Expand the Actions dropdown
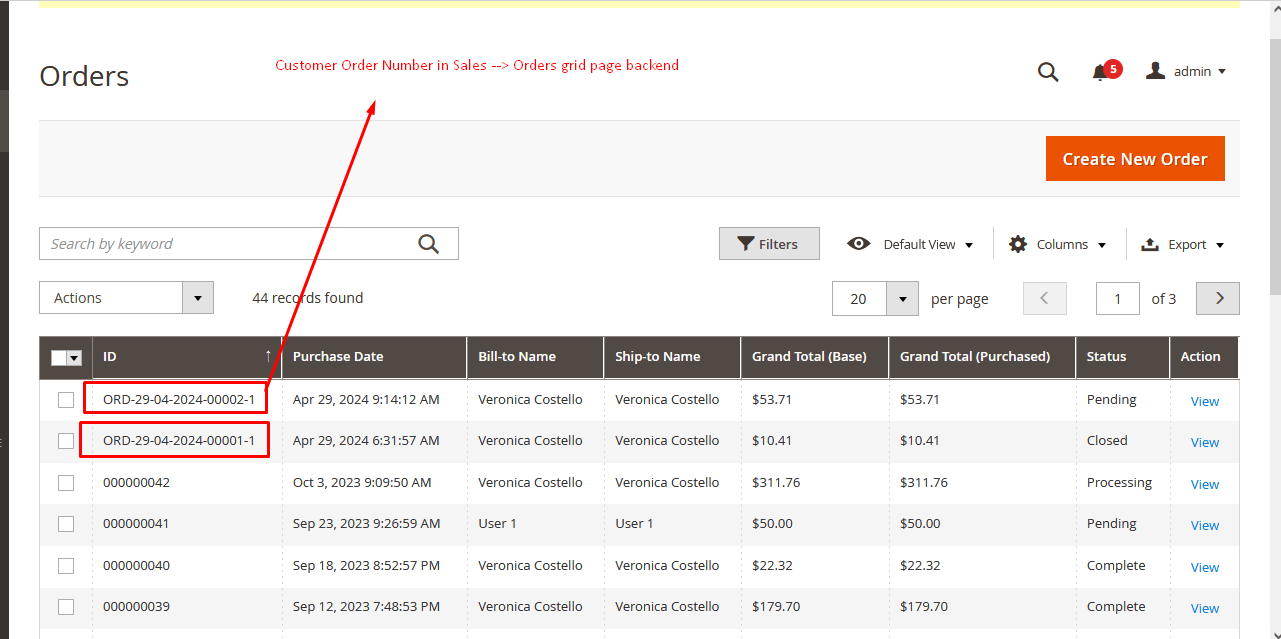The height and width of the screenshot is (639, 1281). point(198,298)
